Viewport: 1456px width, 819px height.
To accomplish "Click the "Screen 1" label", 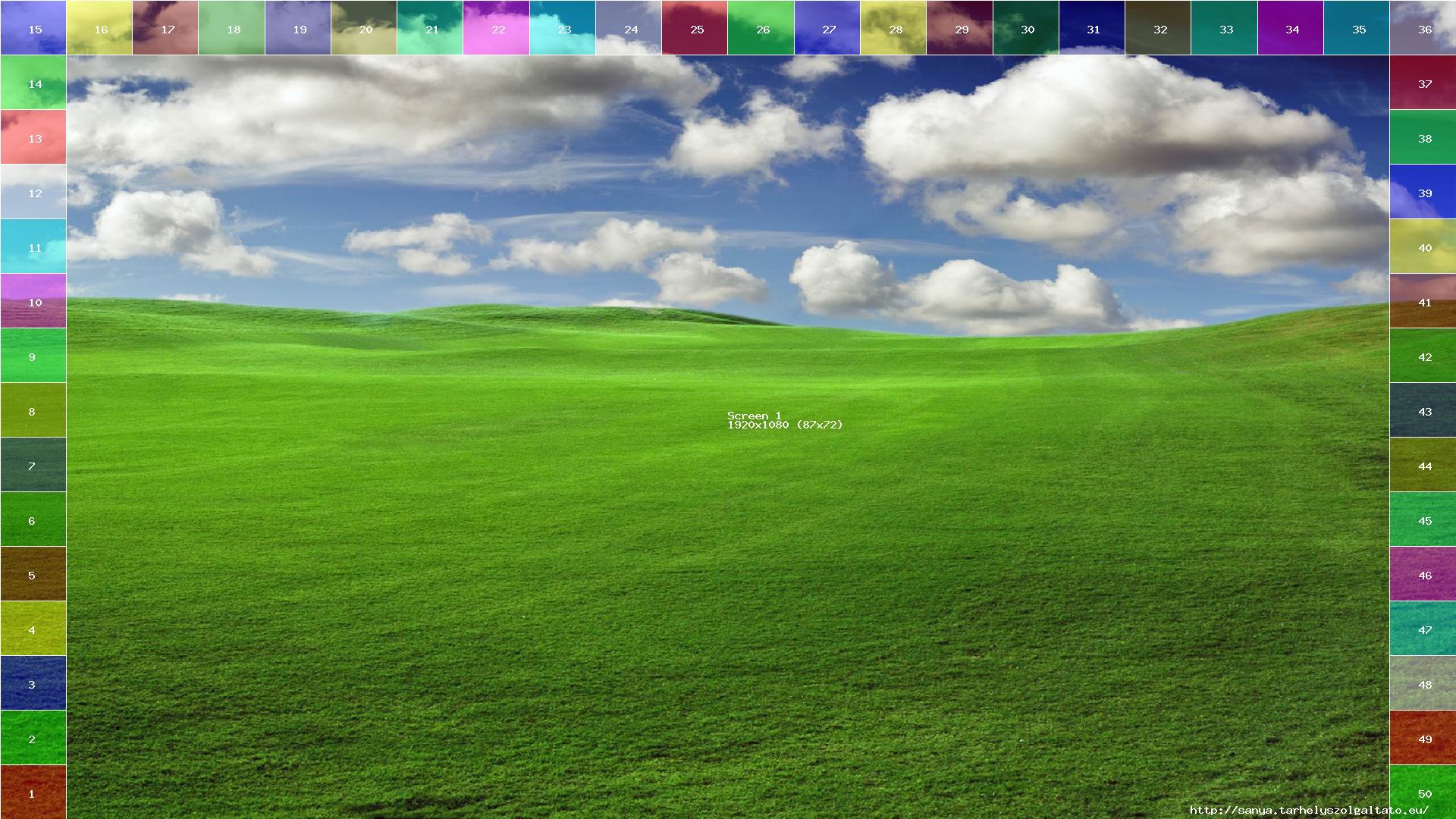I will [754, 416].
